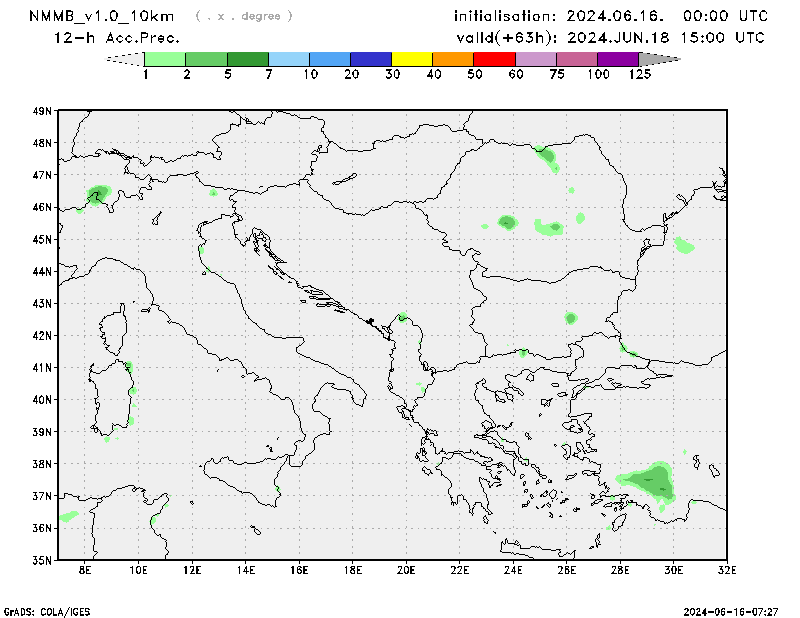Pick the dark blue 20-30 legend swatch

tap(371, 59)
